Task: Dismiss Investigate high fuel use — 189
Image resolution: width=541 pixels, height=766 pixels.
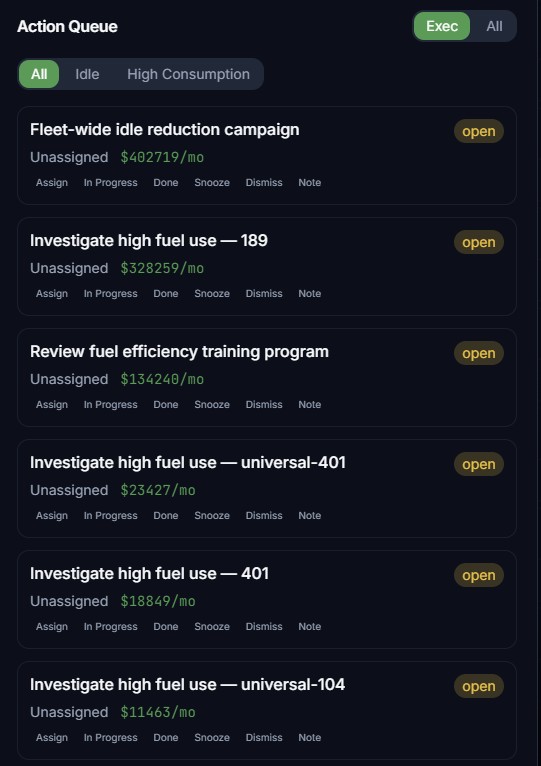Action: (x=264, y=294)
